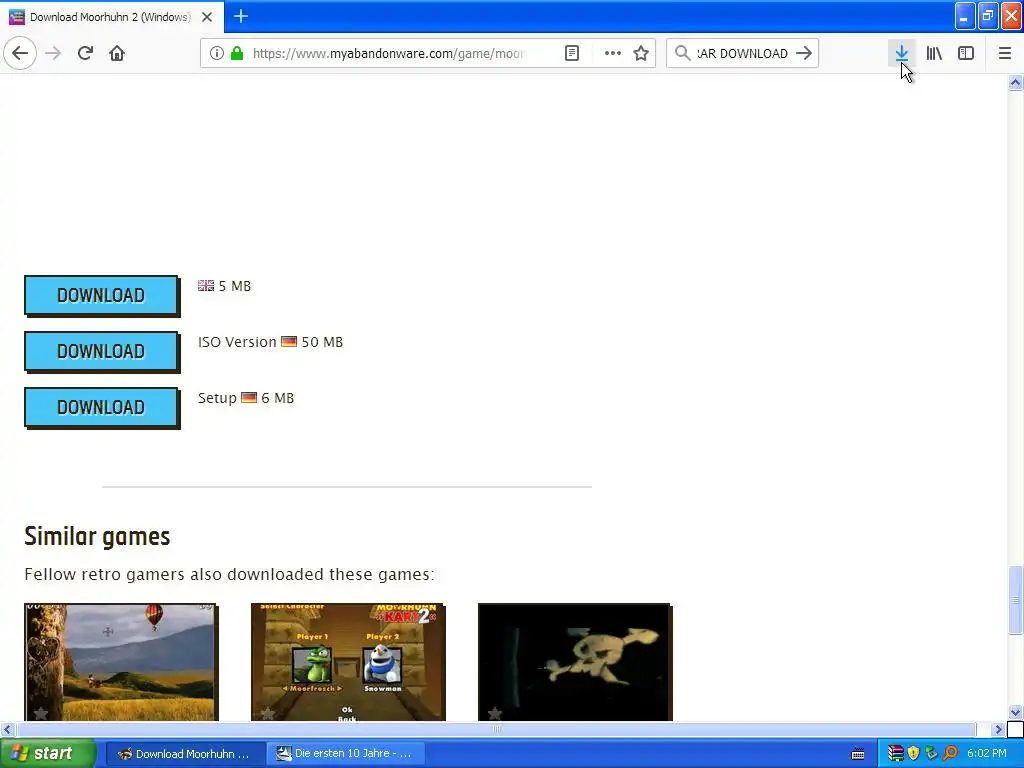
Task: Download the 5 MB English version
Action: coord(101,295)
